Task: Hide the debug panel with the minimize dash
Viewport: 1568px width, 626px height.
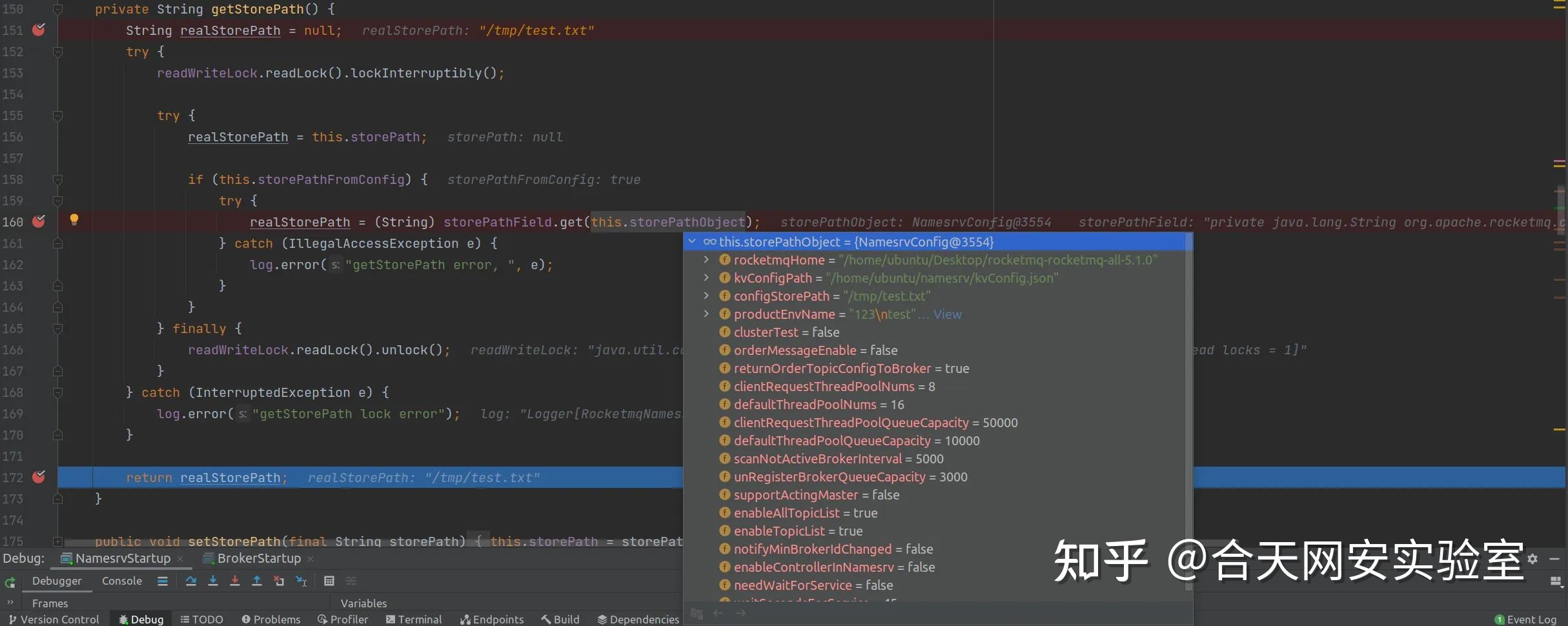Action: tap(1554, 558)
